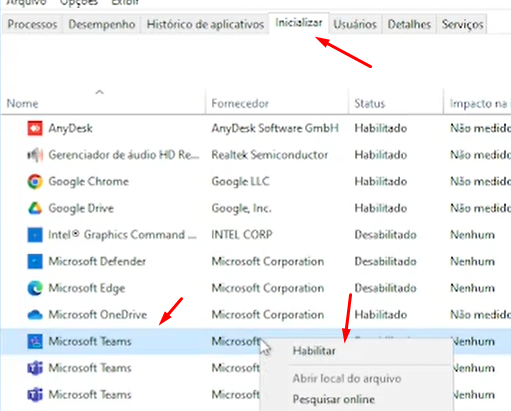The width and height of the screenshot is (511, 411).
Task: Click Nenhum impact in Microsoft Edge row
Action: (x=472, y=288)
